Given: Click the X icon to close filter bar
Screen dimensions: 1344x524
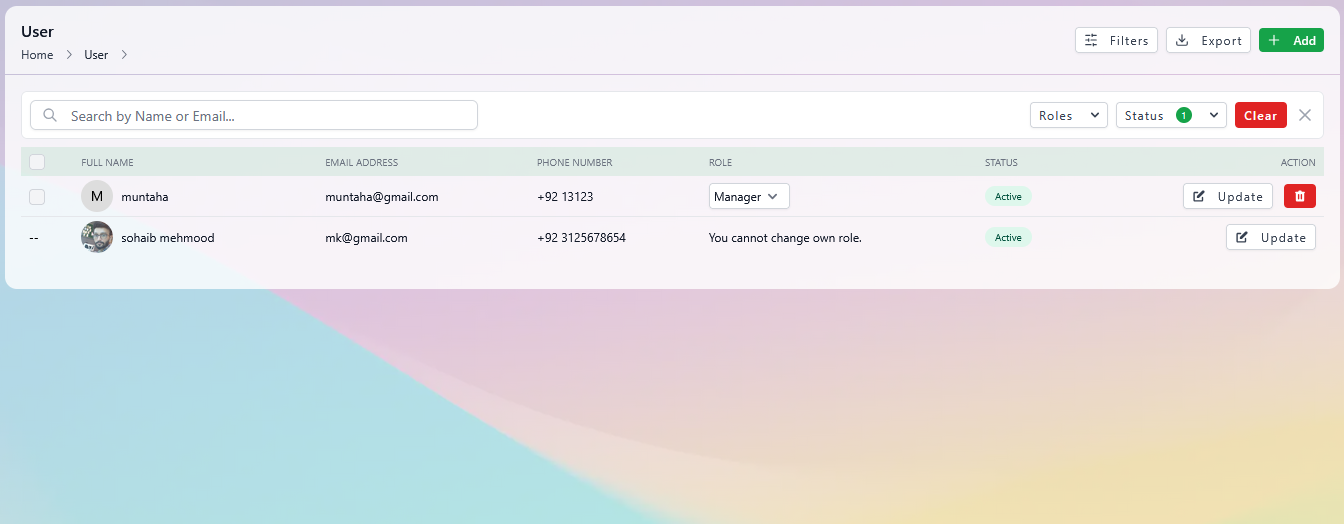Looking at the screenshot, I should coord(1304,115).
